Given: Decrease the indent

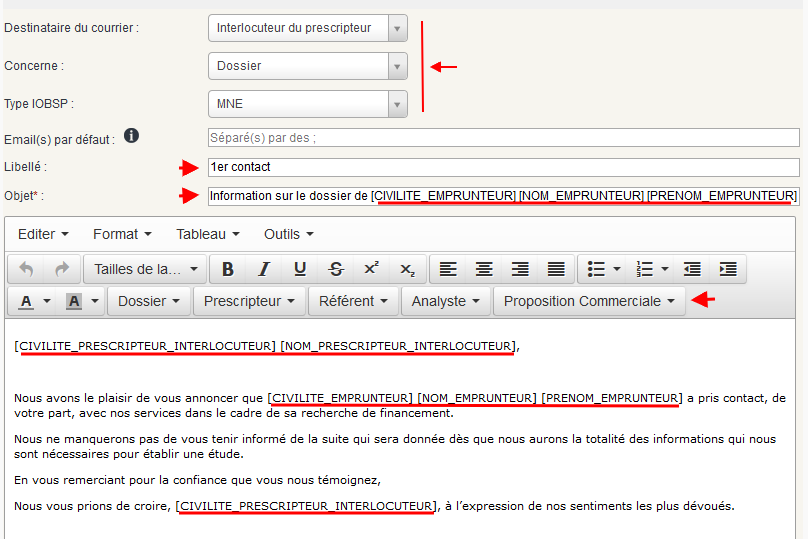Looking at the screenshot, I should coord(692,269).
